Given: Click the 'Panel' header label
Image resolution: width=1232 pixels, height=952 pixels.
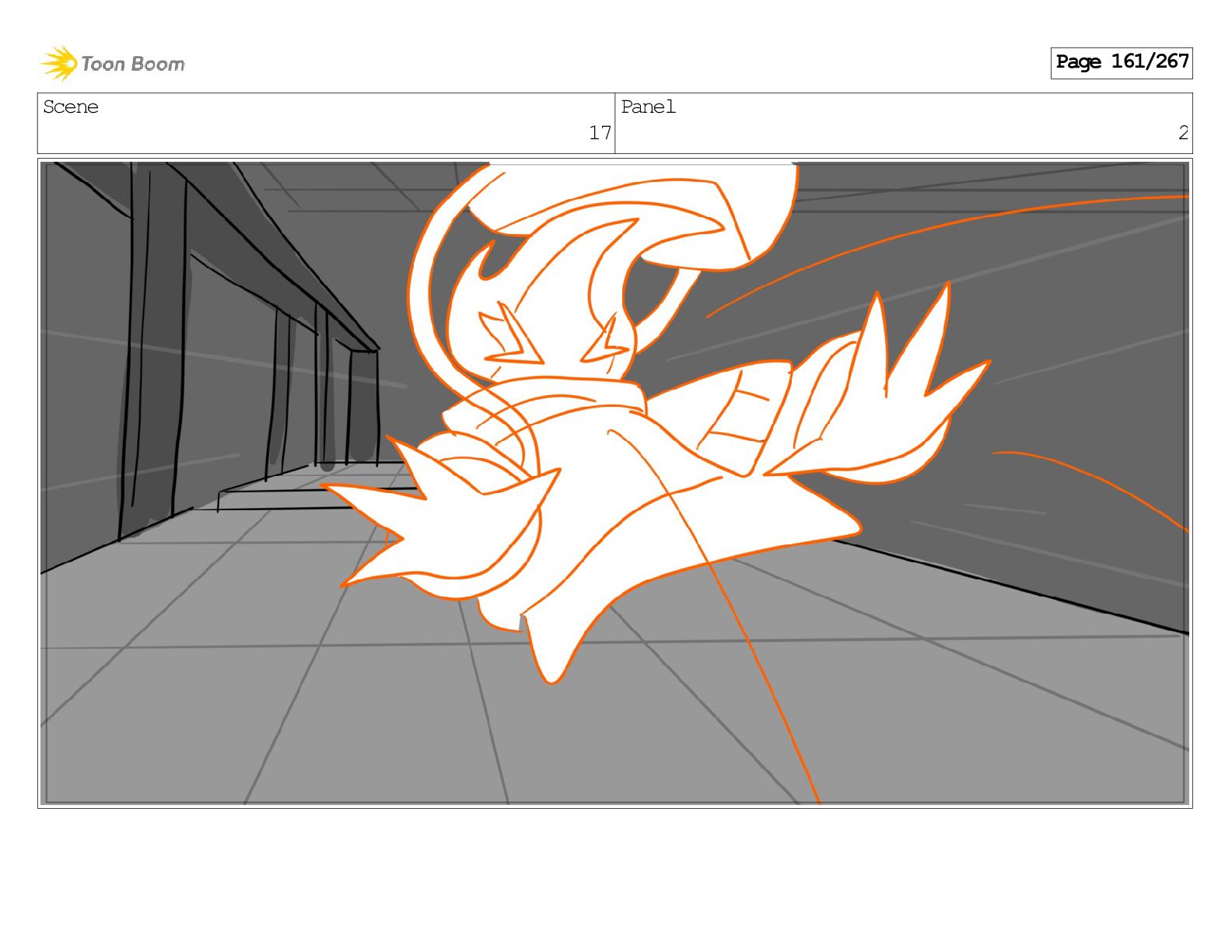Looking at the screenshot, I should pos(649,107).
